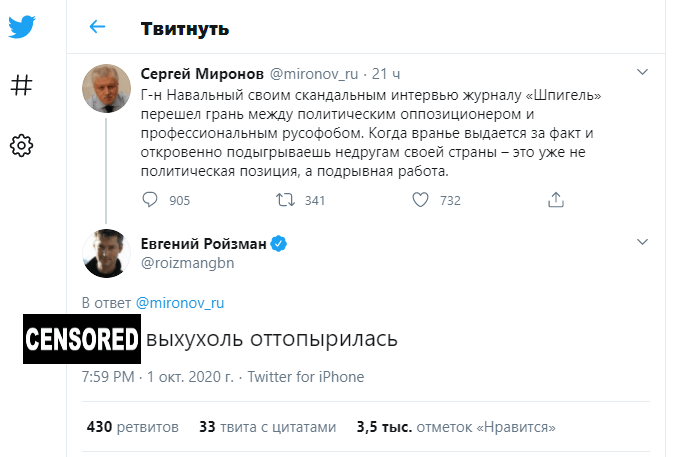Click the Сергей Миронов name link
The width and height of the screenshot is (691, 457).
202,74
